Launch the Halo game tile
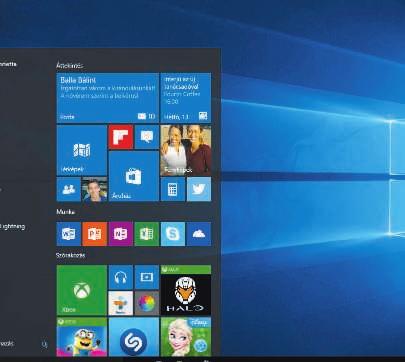The height and width of the screenshot is (362, 405). (186, 290)
